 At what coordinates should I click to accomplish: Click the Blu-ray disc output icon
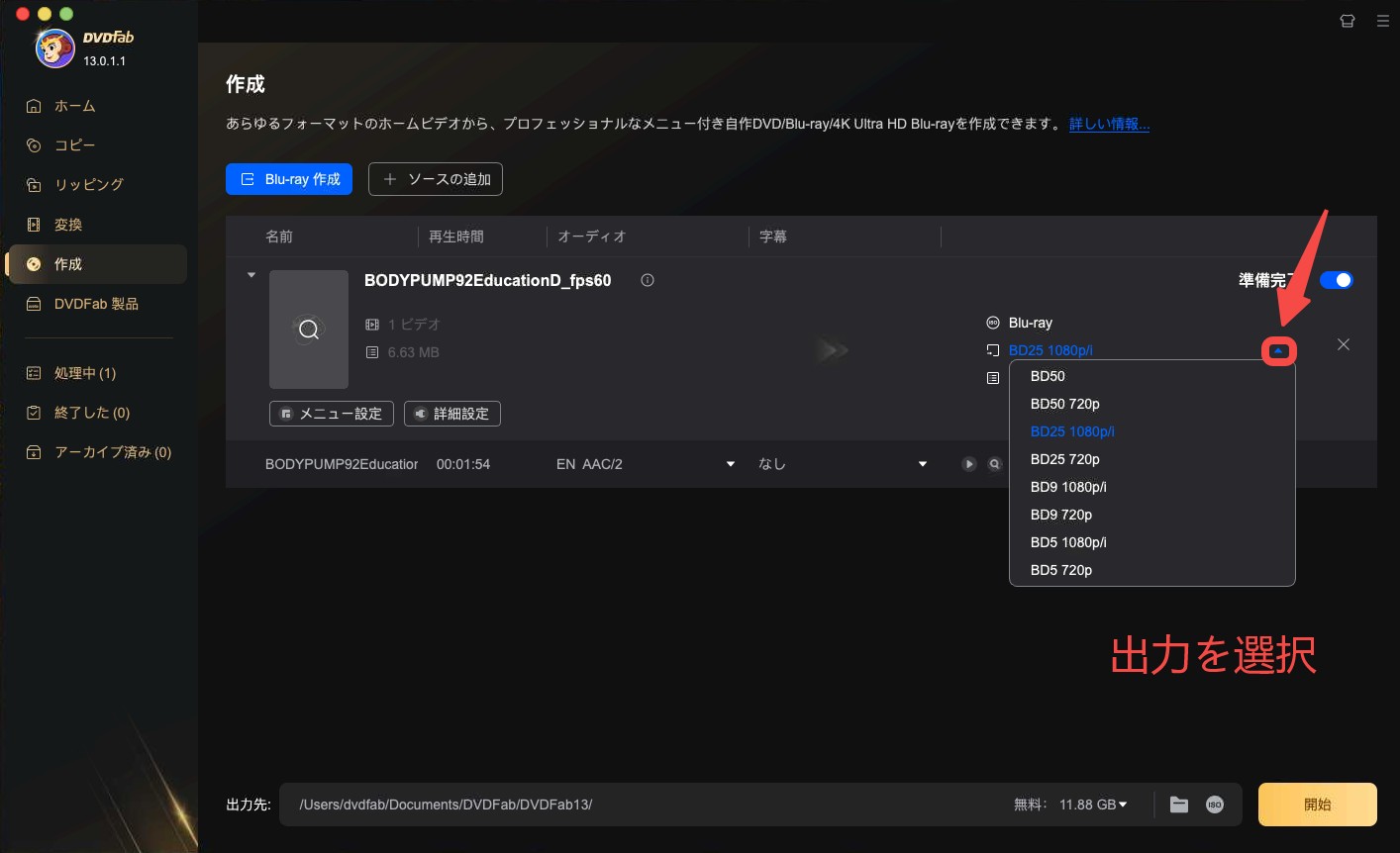click(x=993, y=323)
